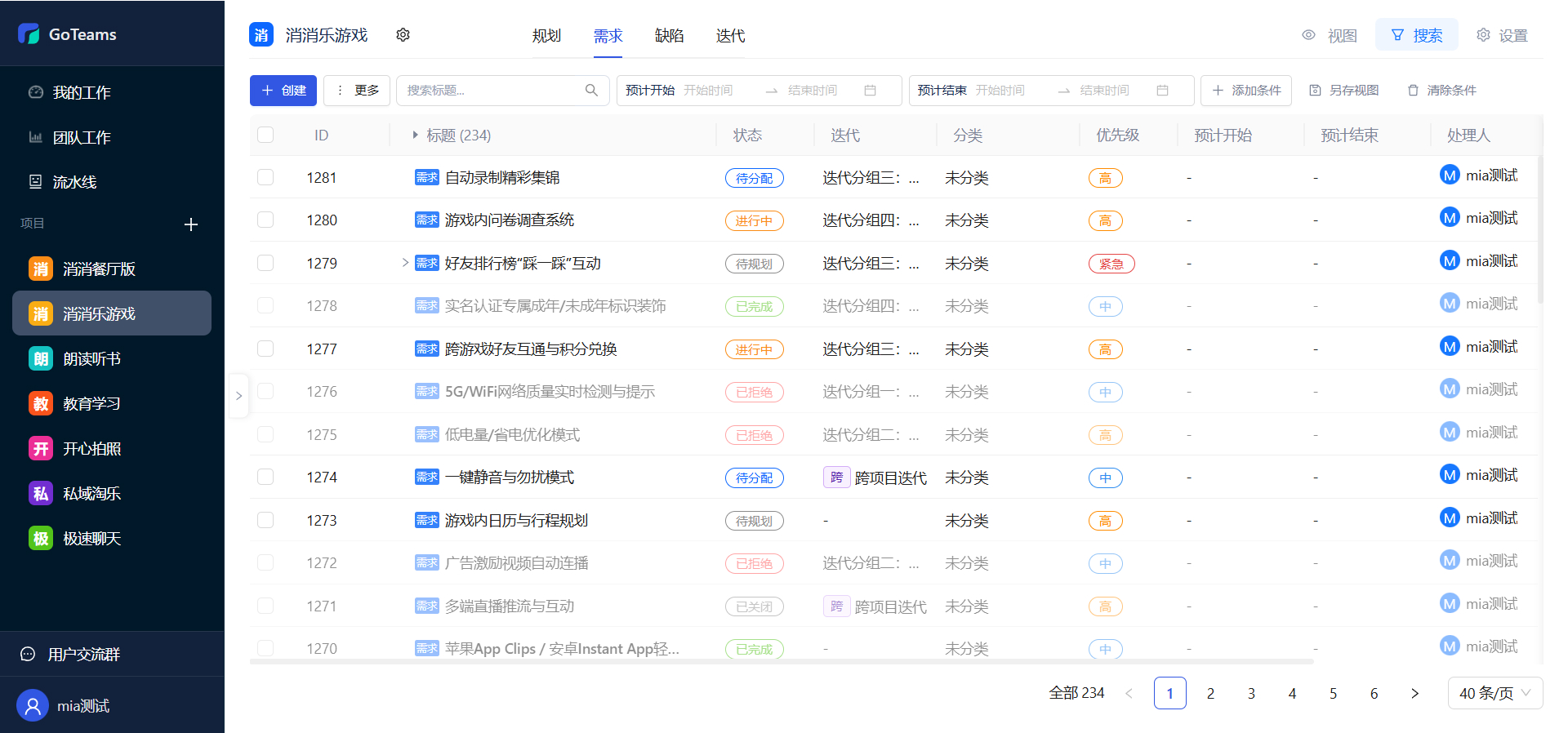
Task: Switch to the 迭代 tab
Action: 730,36
